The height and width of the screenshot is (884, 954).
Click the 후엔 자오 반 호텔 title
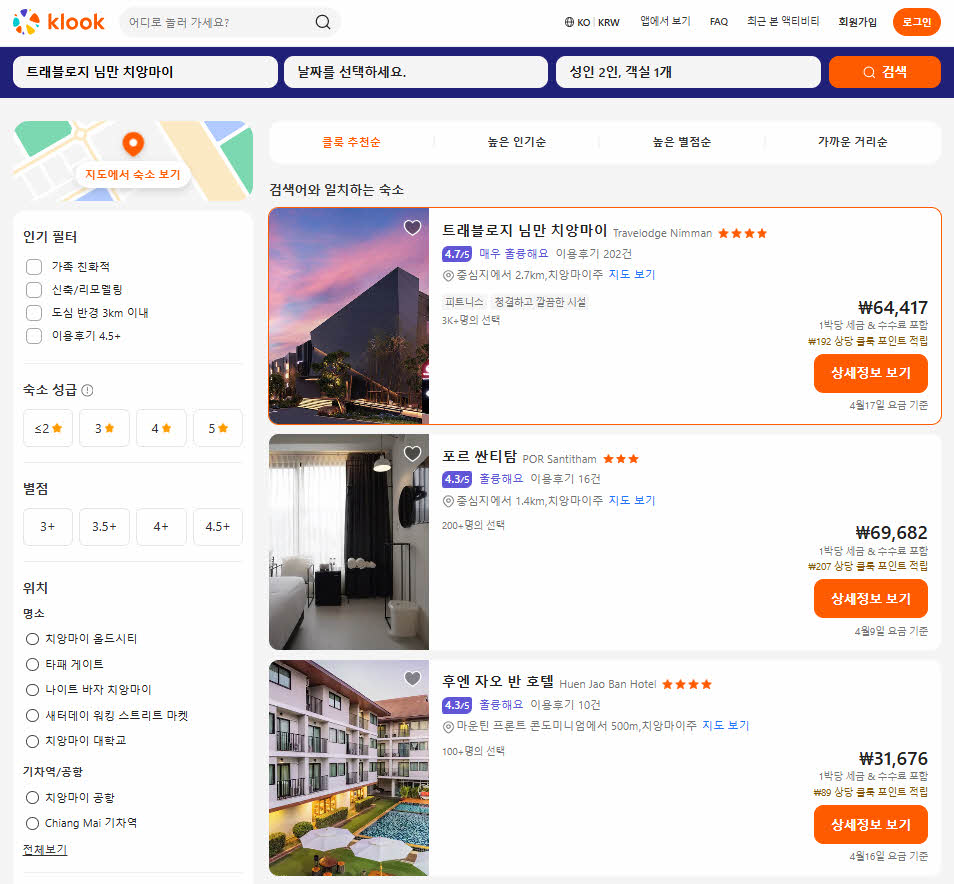tap(498, 681)
